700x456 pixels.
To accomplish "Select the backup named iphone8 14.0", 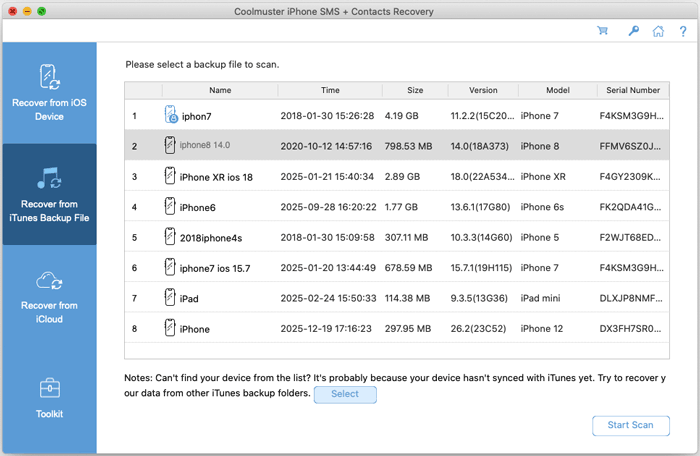I will [204, 145].
